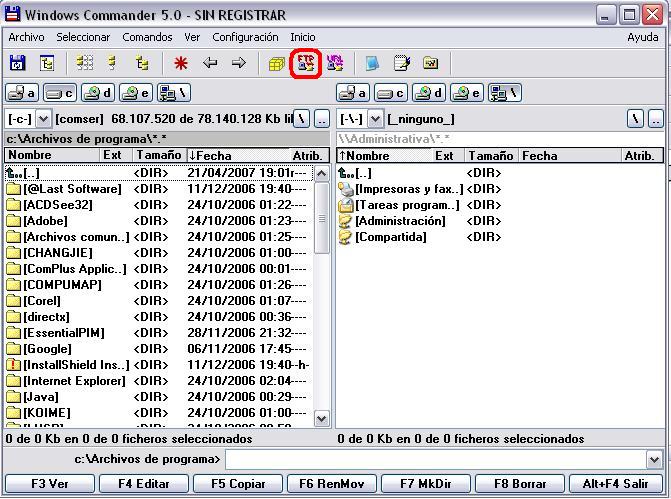
Task: Select drive c in right panel
Action: pos(391,93)
